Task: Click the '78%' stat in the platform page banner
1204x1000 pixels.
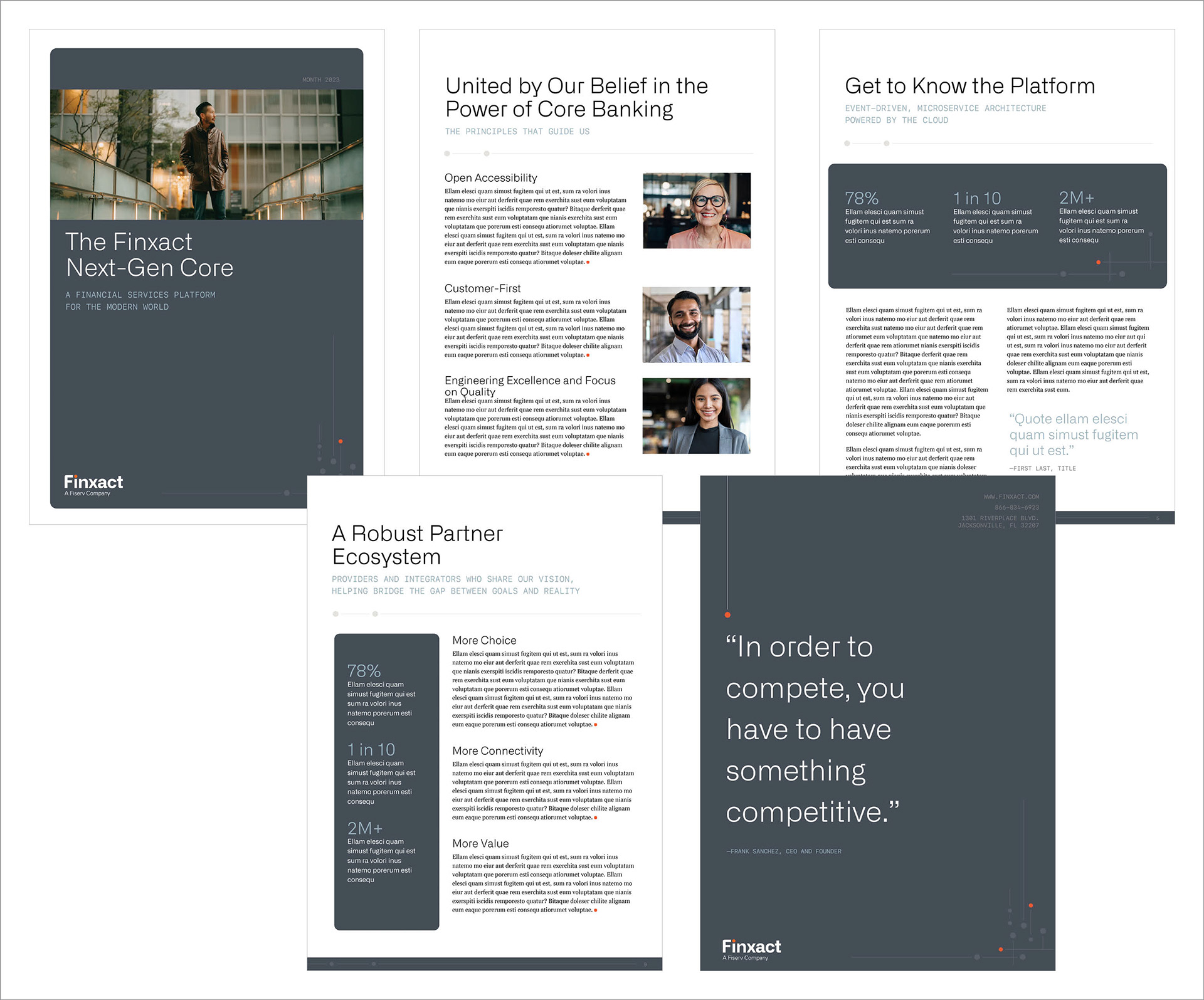Action: tap(862, 198)
